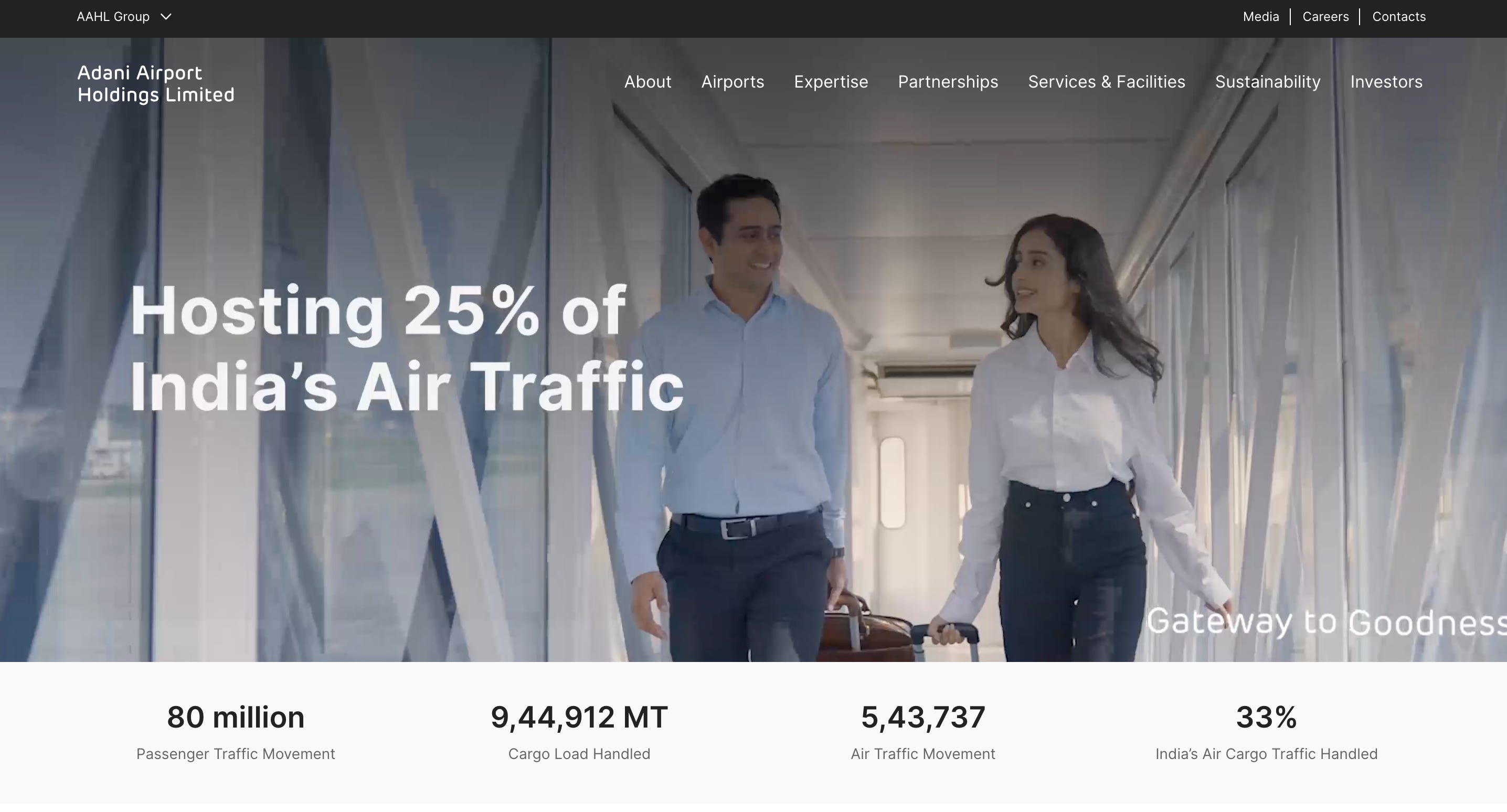Open the Media page
The height and width of the screenshot is (812, 1507).
[x=1260, y=16]
